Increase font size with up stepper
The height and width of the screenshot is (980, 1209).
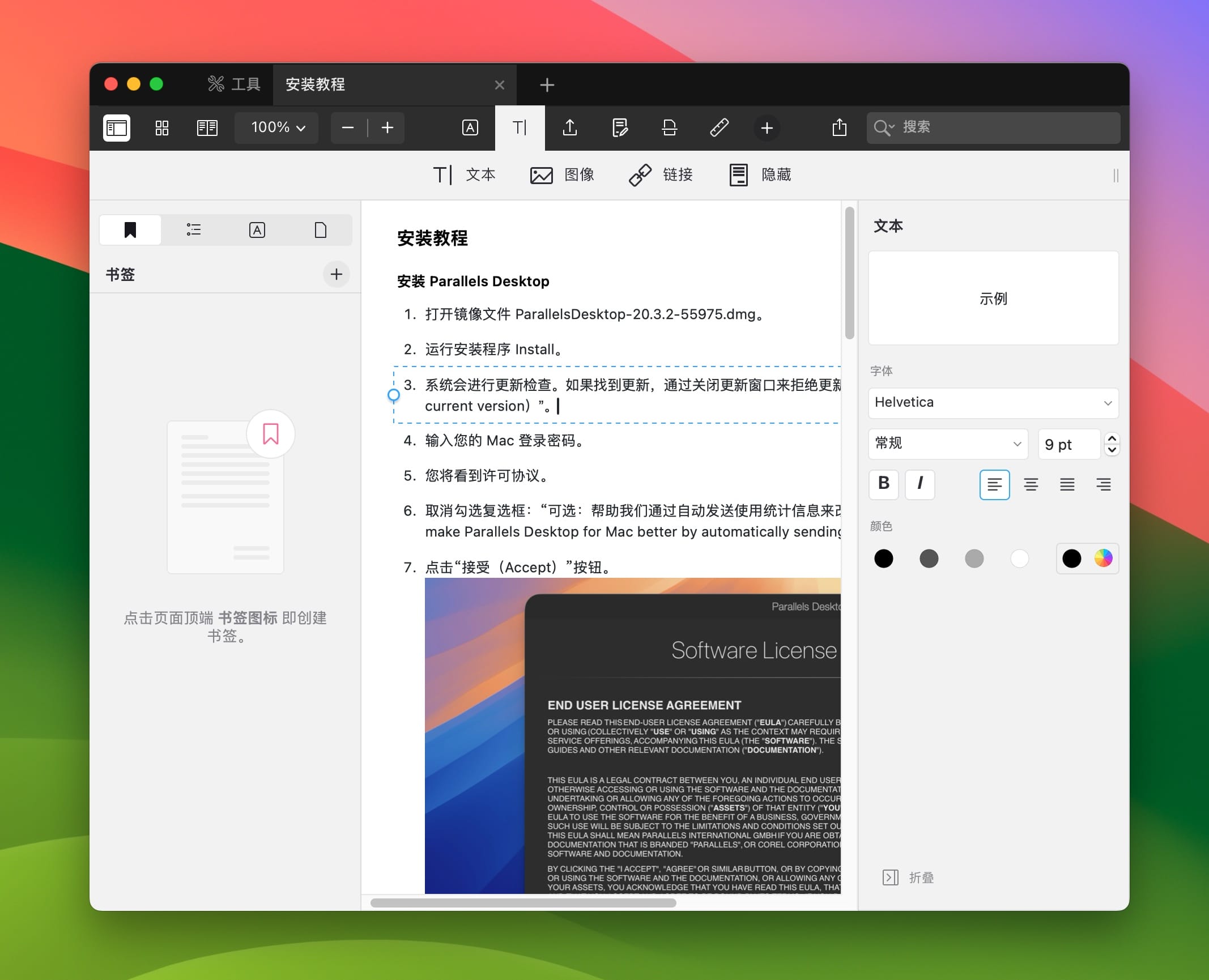tap(1112, 438)
